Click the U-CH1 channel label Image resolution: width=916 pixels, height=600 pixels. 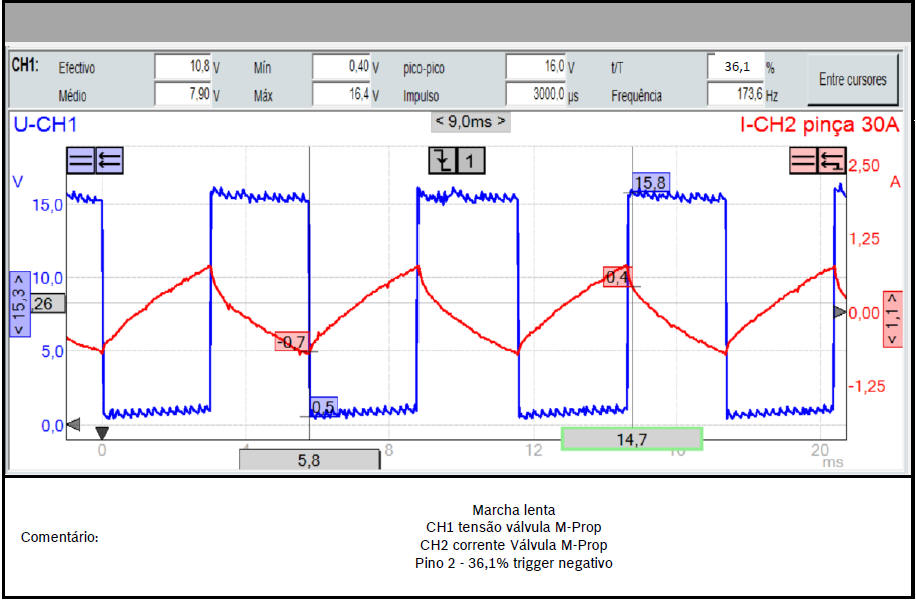[45, 125]
